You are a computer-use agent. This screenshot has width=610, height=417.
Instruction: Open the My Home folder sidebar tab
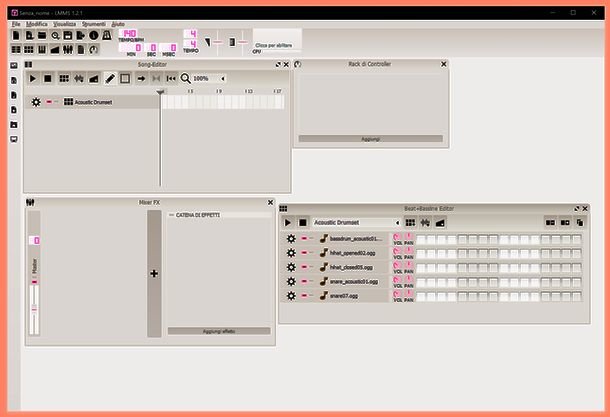click(x=14, y=125)
